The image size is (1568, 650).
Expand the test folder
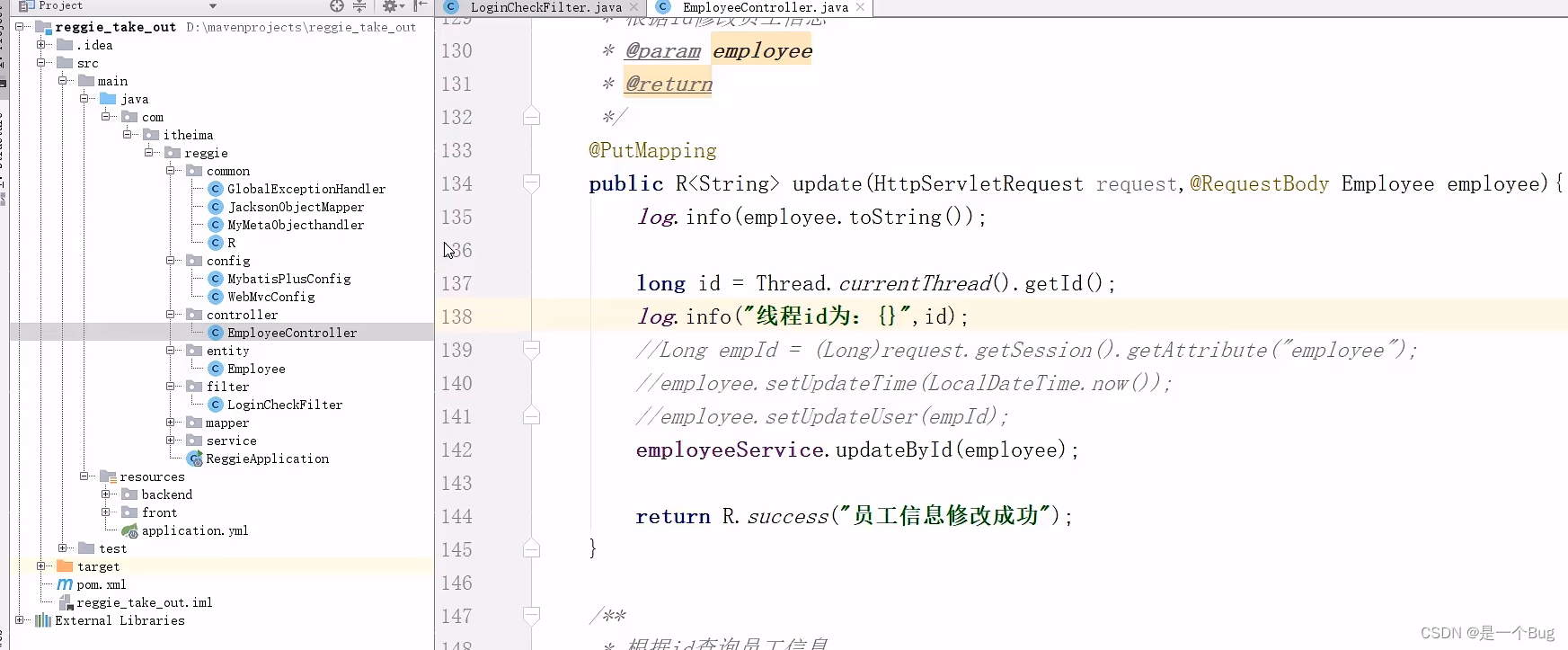[63, 548]
